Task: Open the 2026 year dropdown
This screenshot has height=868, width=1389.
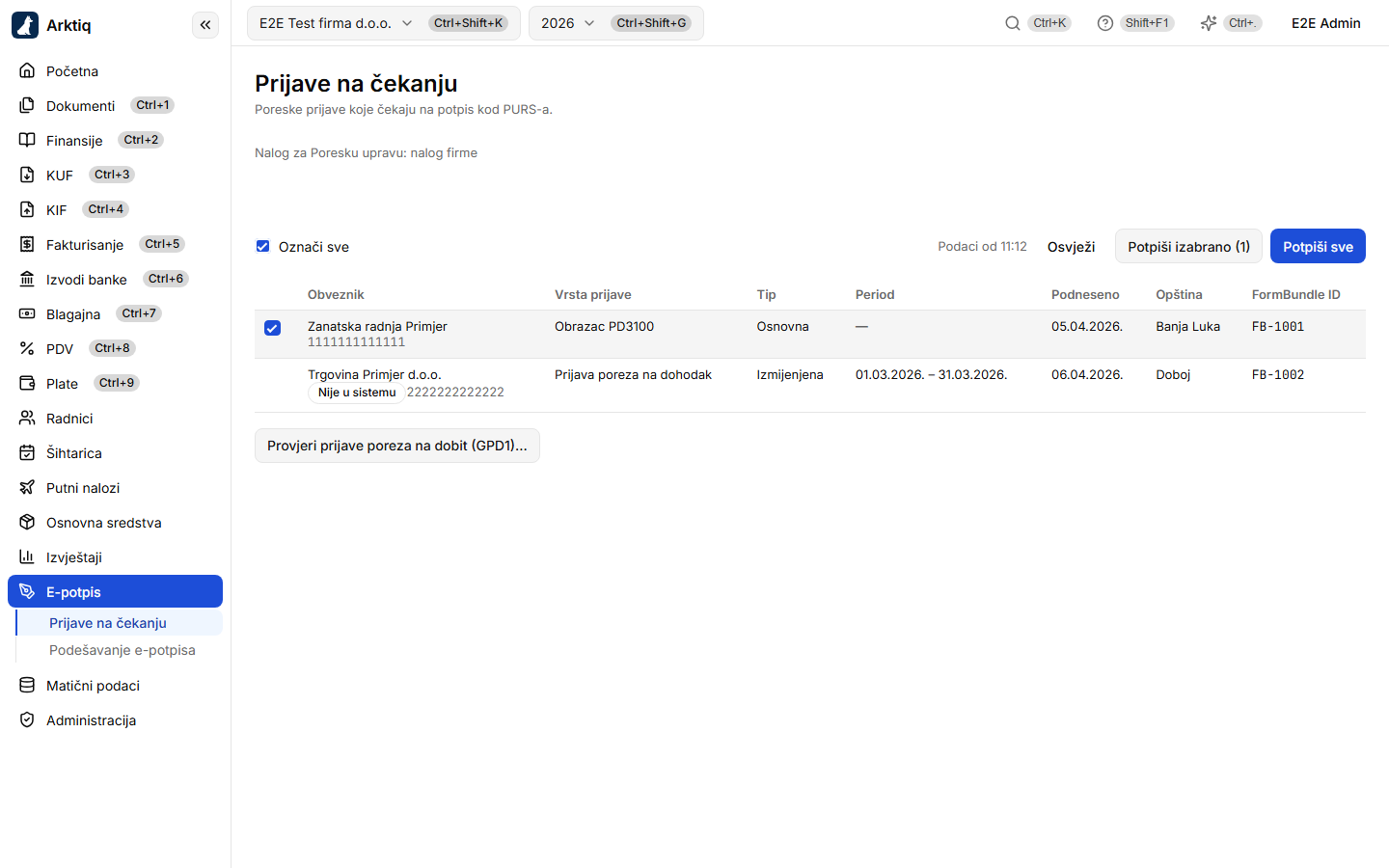Action: (x=616, y=23)
